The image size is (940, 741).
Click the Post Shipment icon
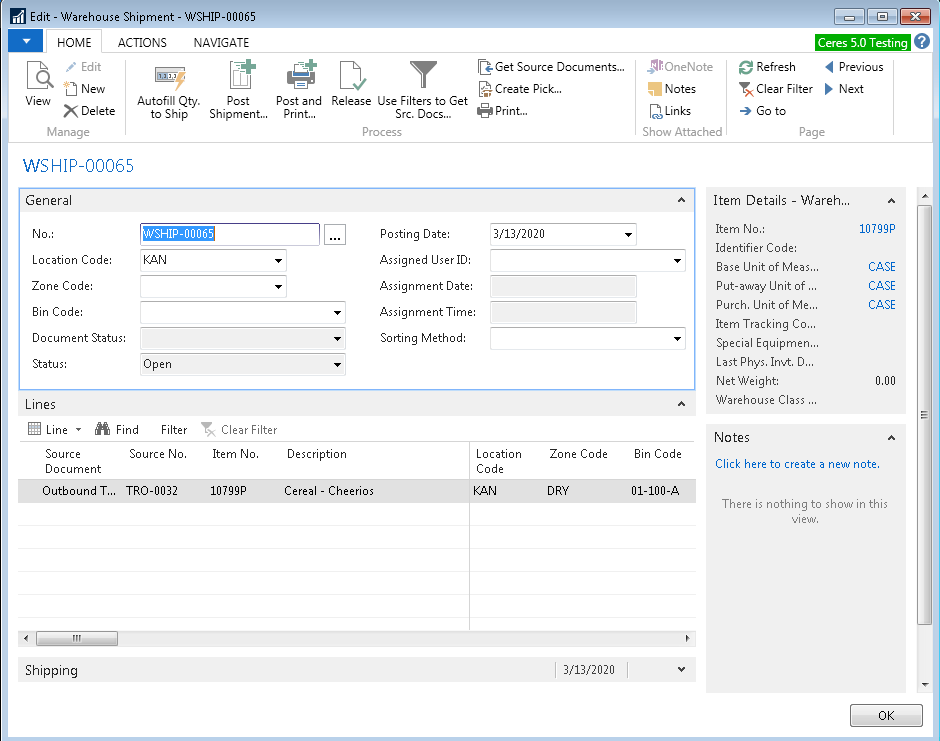point(239,77)
